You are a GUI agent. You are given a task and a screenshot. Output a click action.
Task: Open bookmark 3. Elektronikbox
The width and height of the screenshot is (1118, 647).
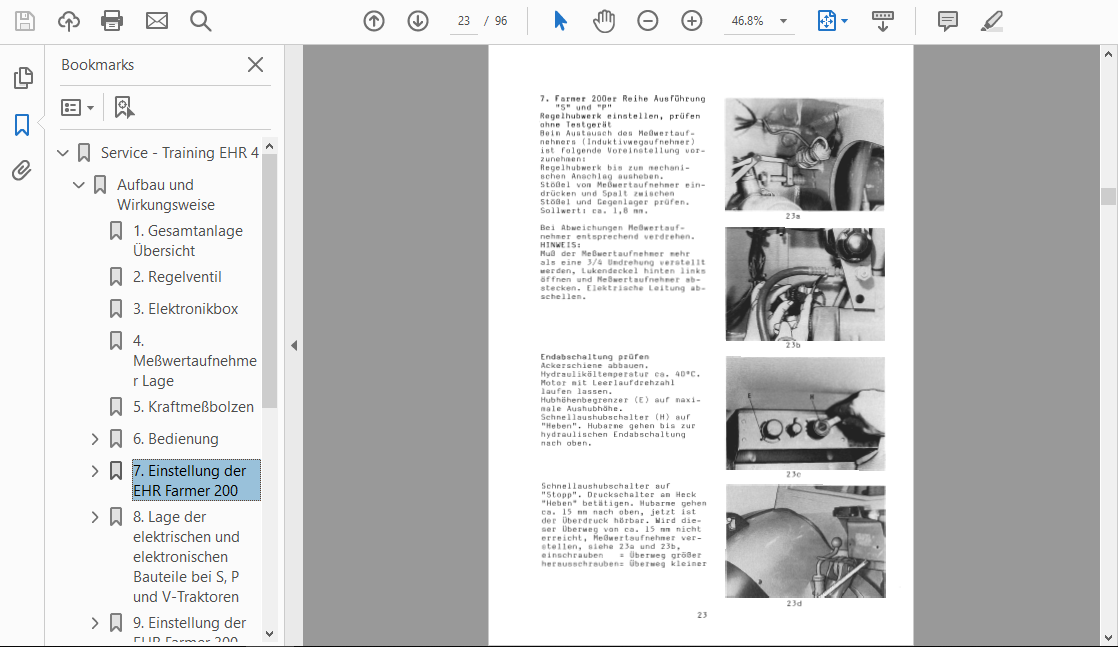[185, 309]
